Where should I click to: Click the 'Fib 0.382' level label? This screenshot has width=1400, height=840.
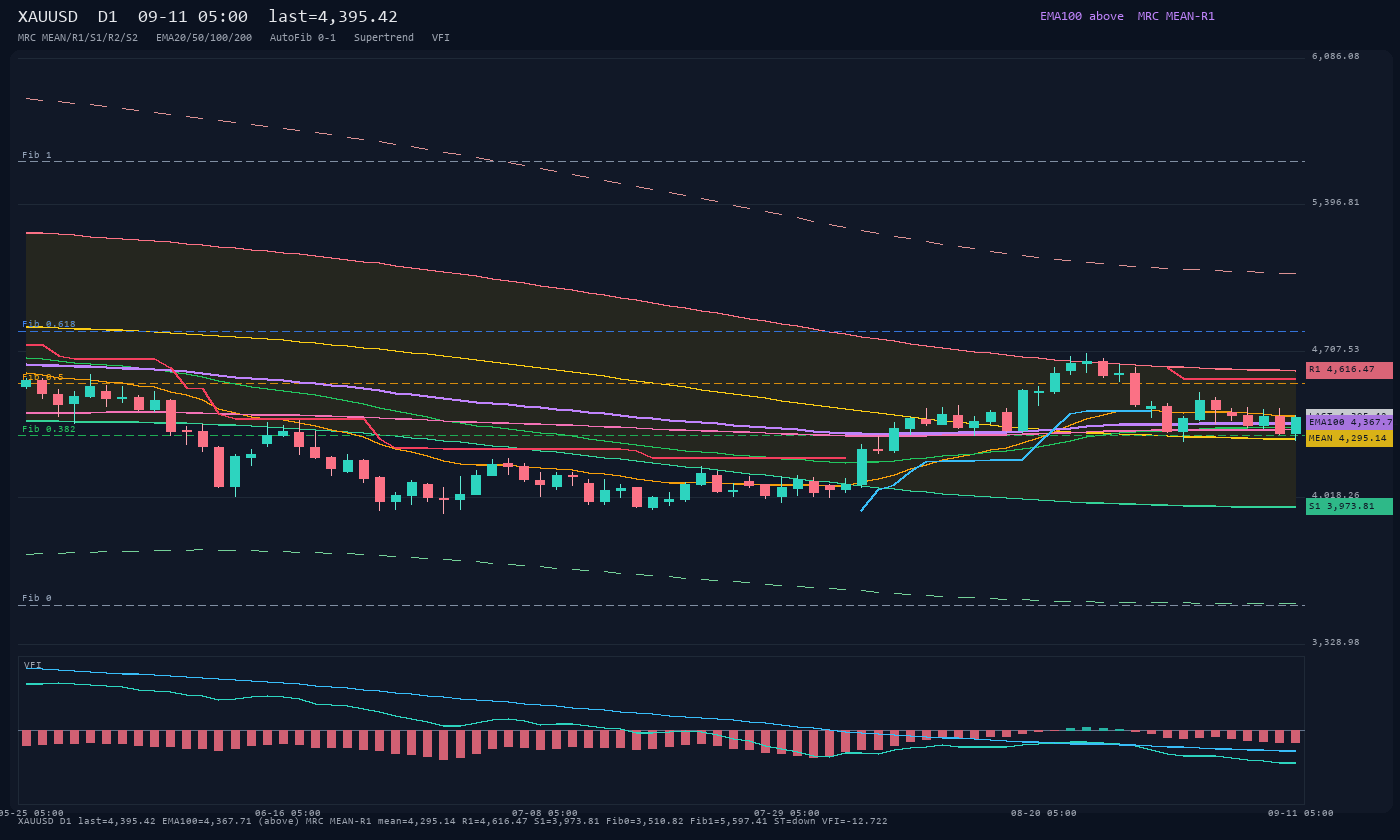49,429
